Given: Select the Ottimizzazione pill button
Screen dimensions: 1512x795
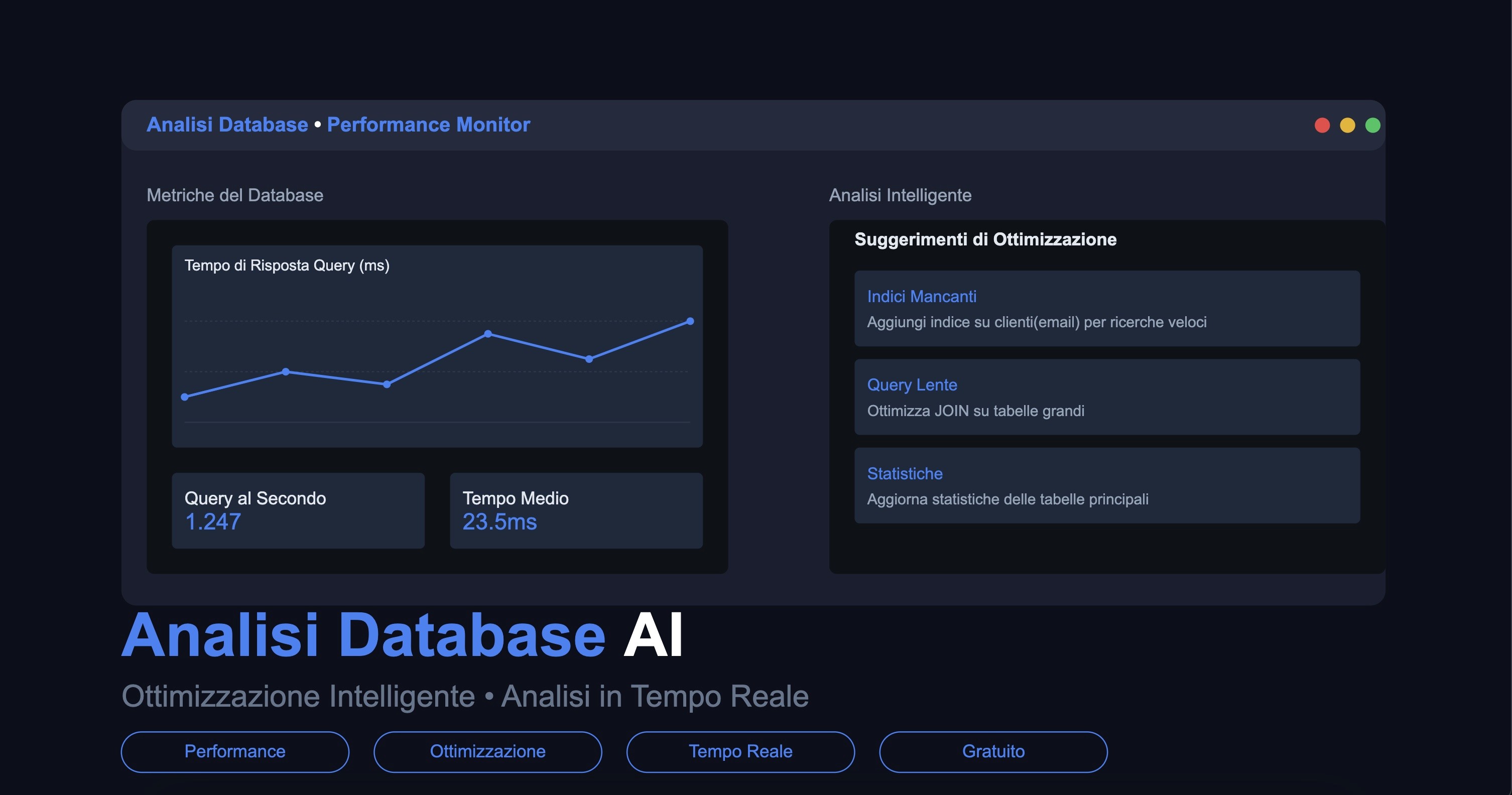Looking at the screenshot, I should tap(488, 751).
